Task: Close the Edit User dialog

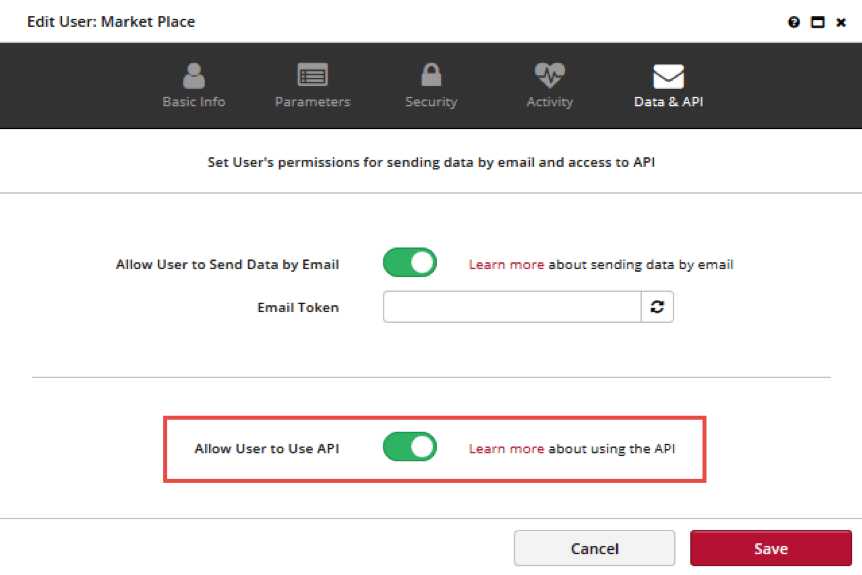Action: [x=841, y=22]
